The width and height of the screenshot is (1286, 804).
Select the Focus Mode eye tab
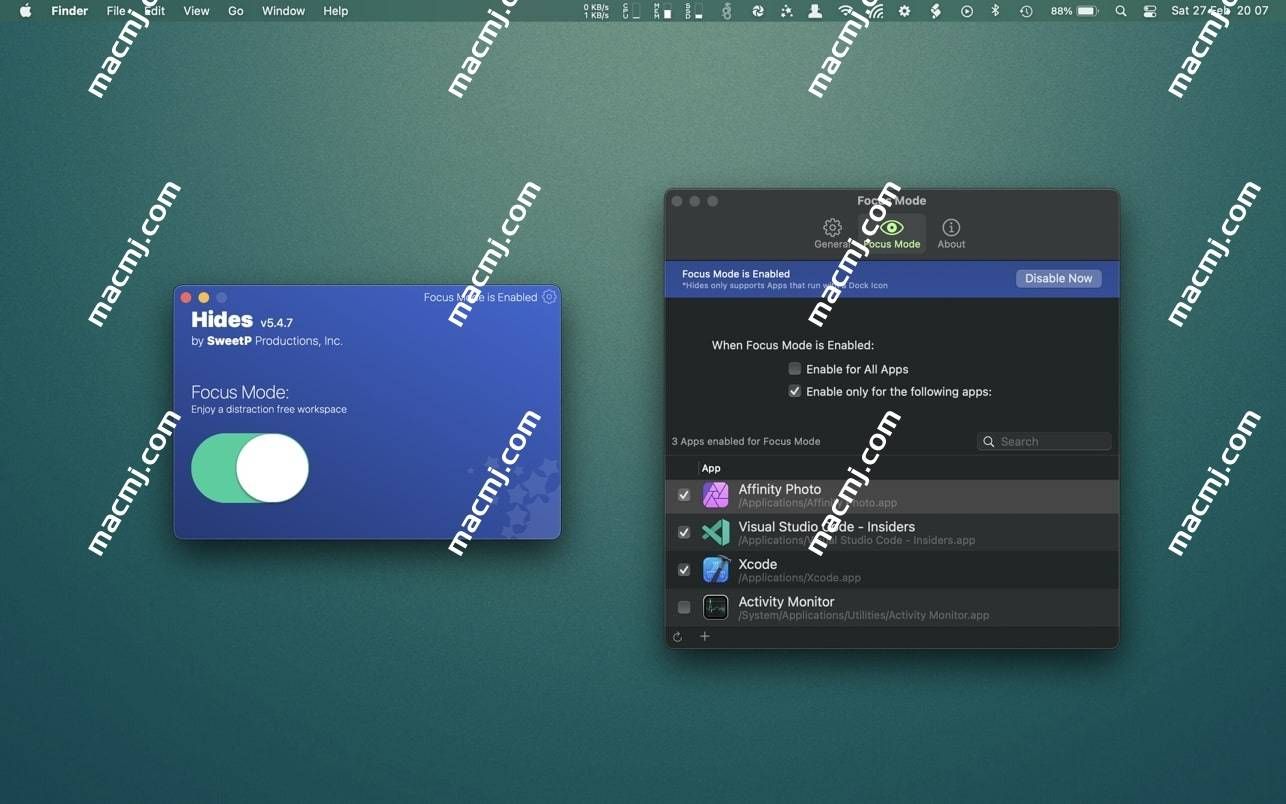tap(891, 234)
